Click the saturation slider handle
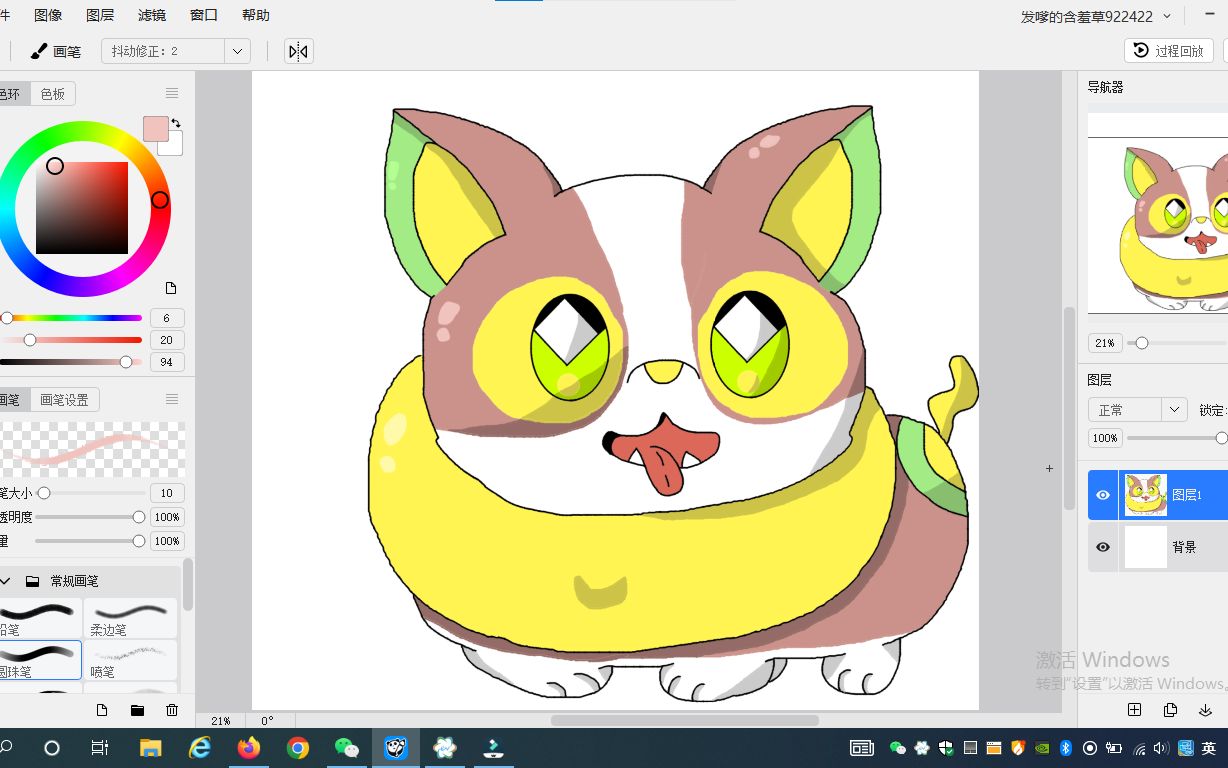Image resolution: width=1228 pixels, height=768 pixels. [x=30, y=340]
